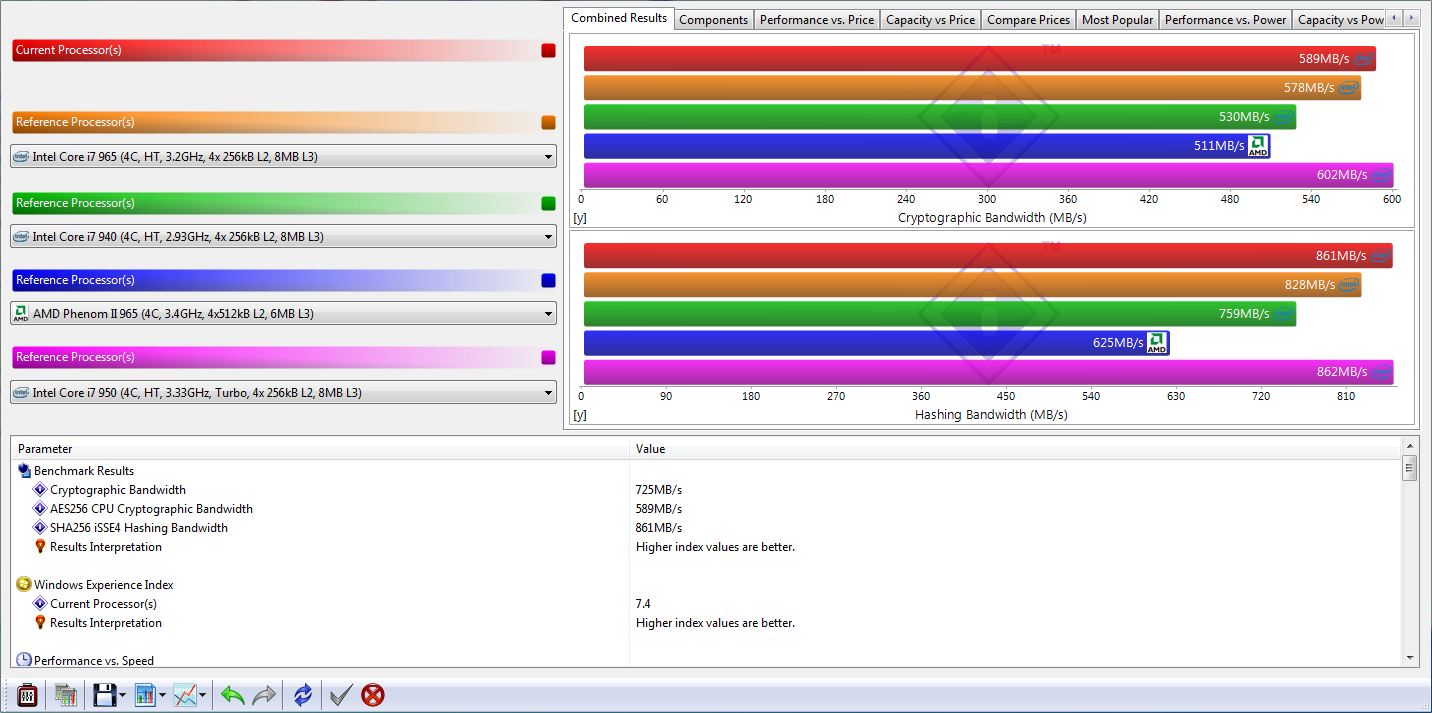Open the Performance vs. Power tab

point(1226,20)
